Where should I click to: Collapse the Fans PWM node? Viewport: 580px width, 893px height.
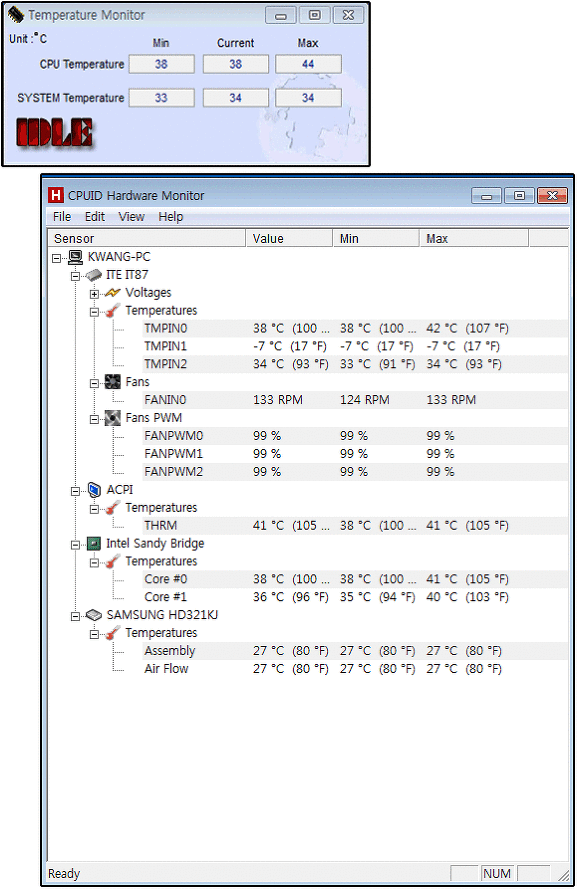[94, 419]
